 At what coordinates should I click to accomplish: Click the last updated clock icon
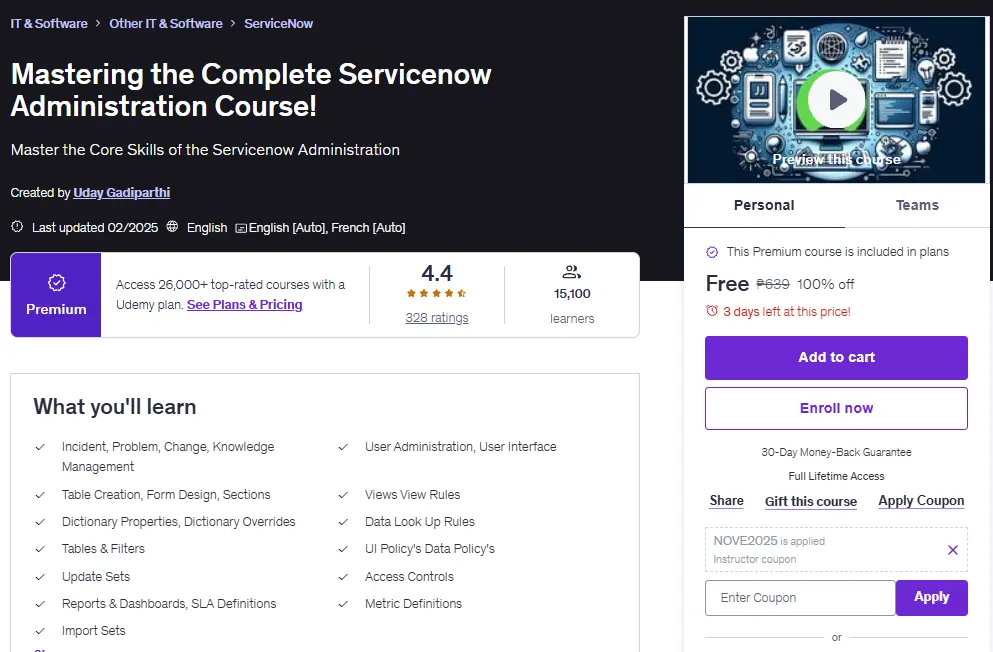click(17, 227)
